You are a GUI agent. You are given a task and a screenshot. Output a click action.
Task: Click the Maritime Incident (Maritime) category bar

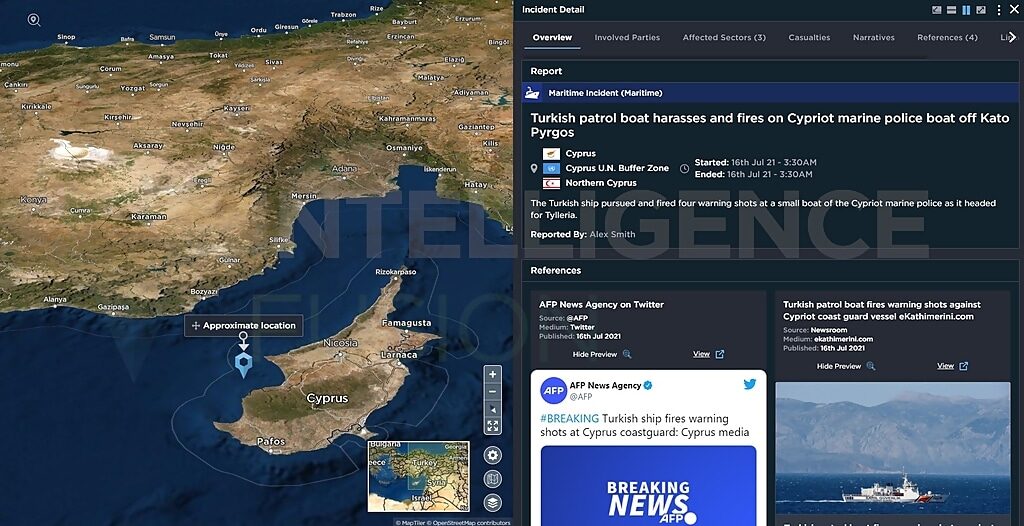click(x=770, y=93)
